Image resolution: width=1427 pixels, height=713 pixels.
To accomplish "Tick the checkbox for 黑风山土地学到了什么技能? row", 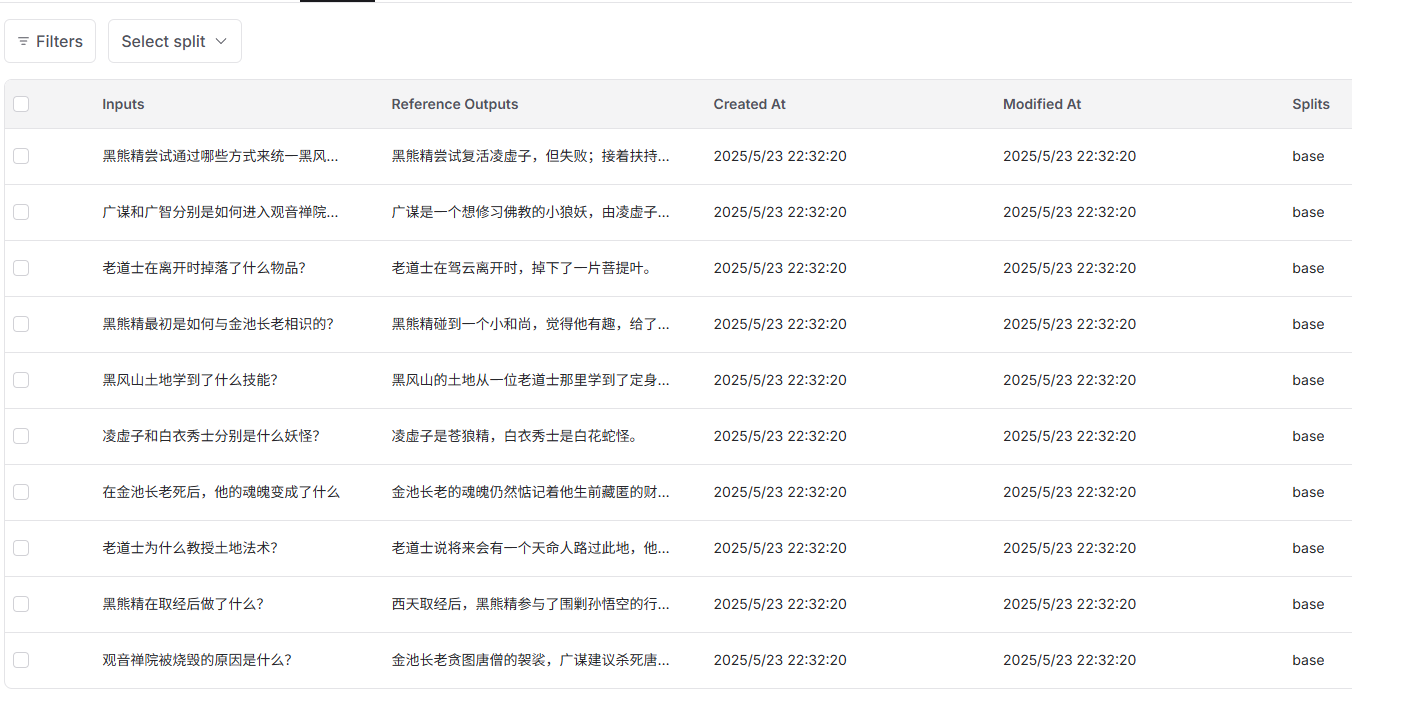I will pyautogui.click(x=21, y=380).
